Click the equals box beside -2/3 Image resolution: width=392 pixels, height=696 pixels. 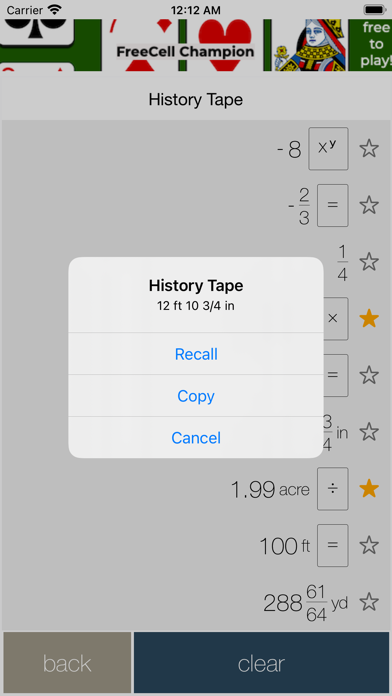coord(333,205)
